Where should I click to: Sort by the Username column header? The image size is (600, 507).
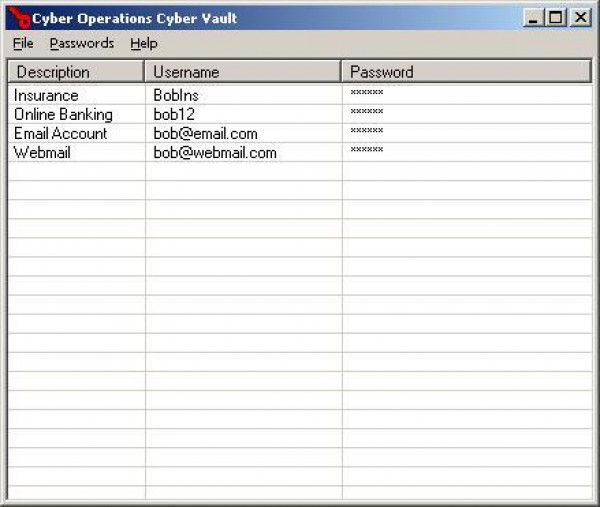coord(243,72)
